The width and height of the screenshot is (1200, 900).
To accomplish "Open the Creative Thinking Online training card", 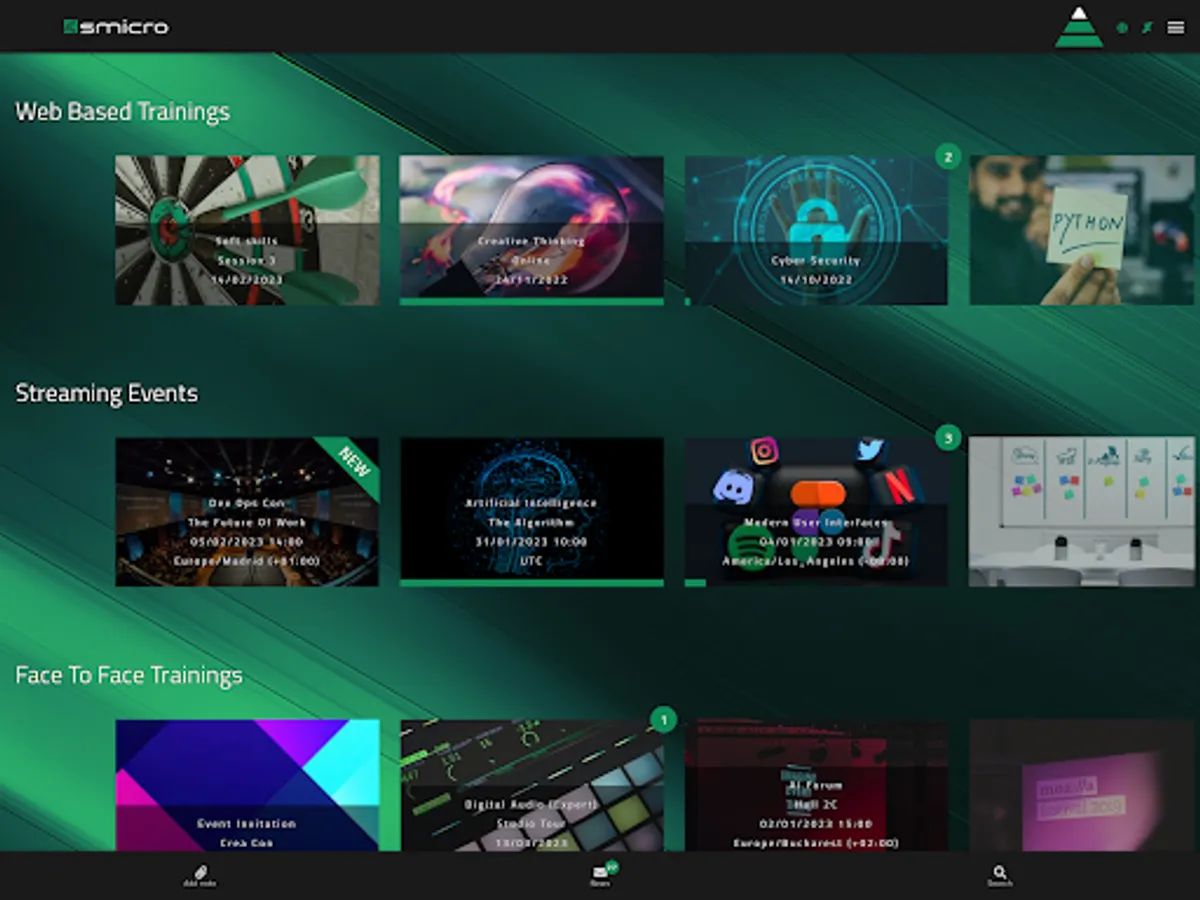I will (531, 230).
